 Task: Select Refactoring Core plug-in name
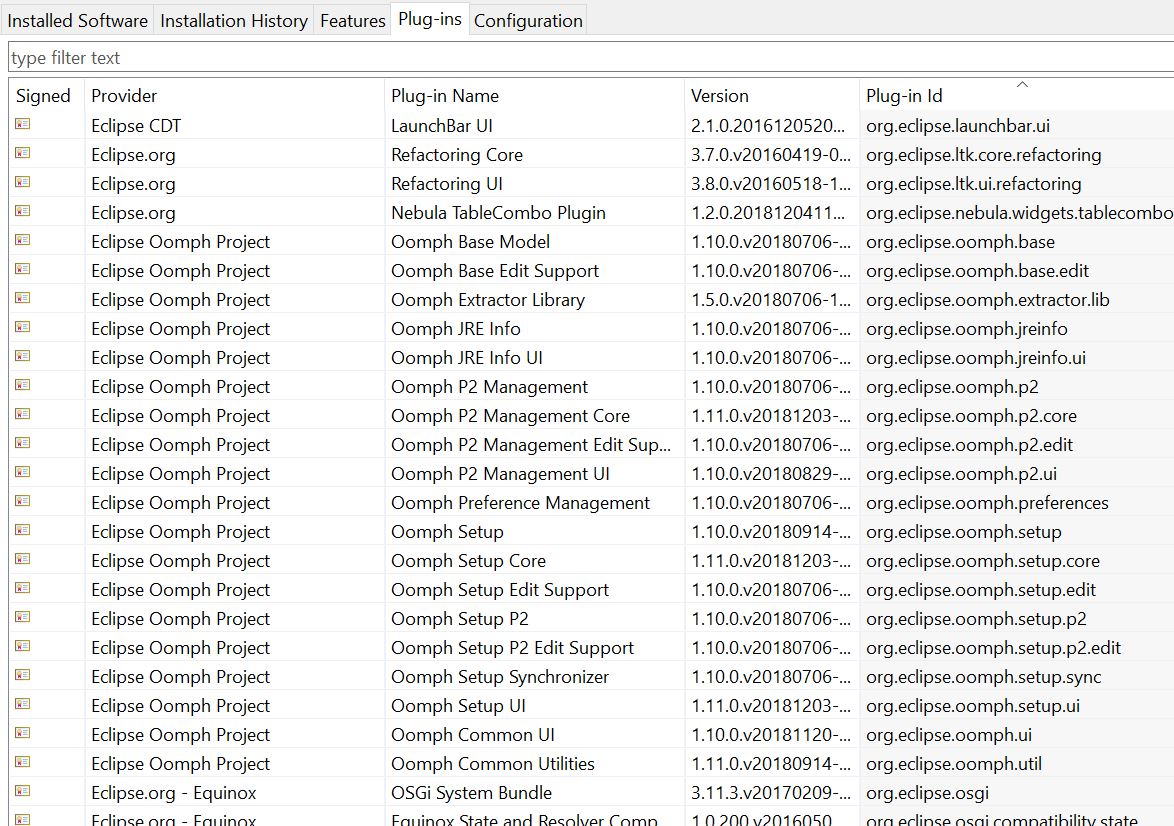coord(457,155)
